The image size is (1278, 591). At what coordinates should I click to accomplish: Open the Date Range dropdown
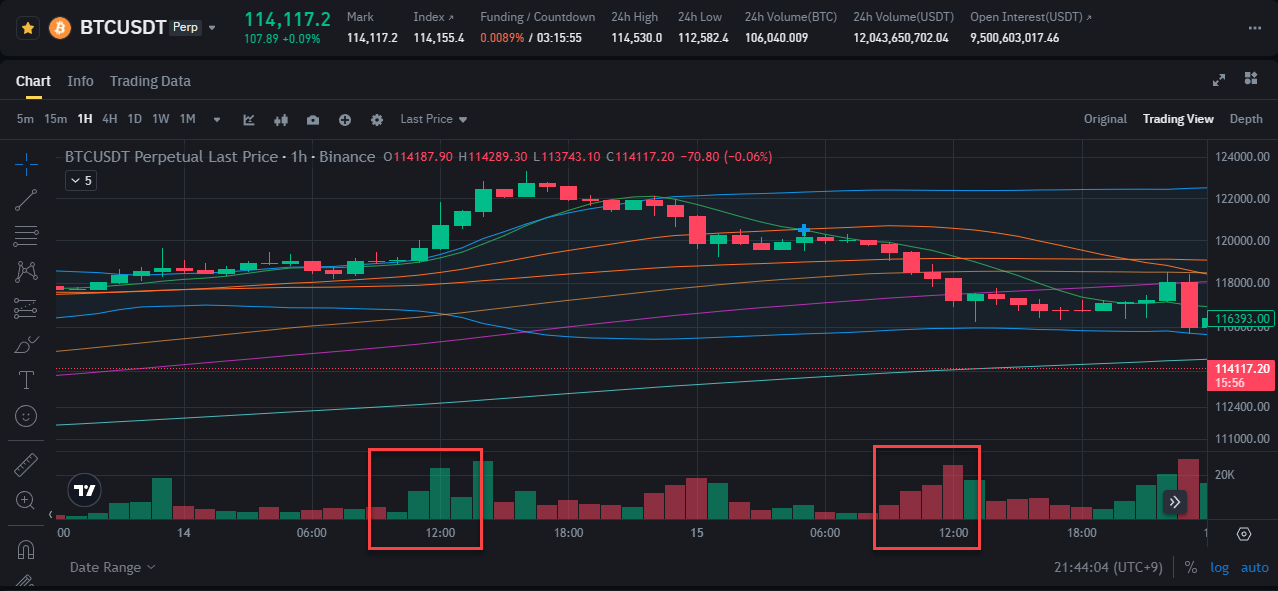click(112, 567)
